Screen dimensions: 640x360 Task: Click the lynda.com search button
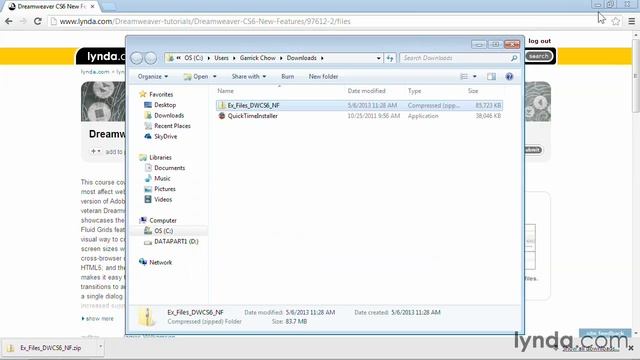(539, 56)
